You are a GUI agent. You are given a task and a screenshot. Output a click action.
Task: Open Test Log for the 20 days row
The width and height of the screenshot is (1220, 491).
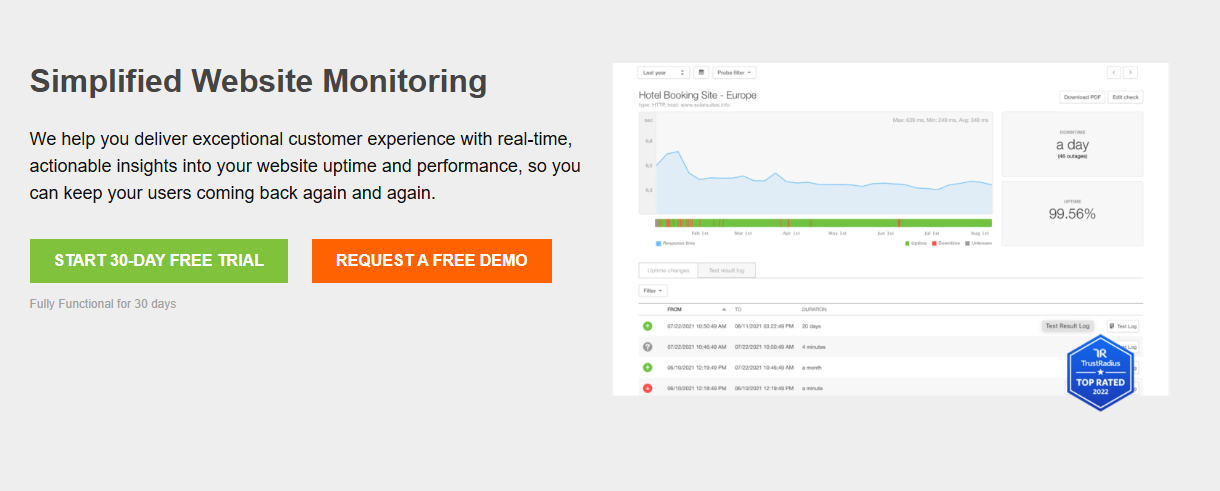1124,326
